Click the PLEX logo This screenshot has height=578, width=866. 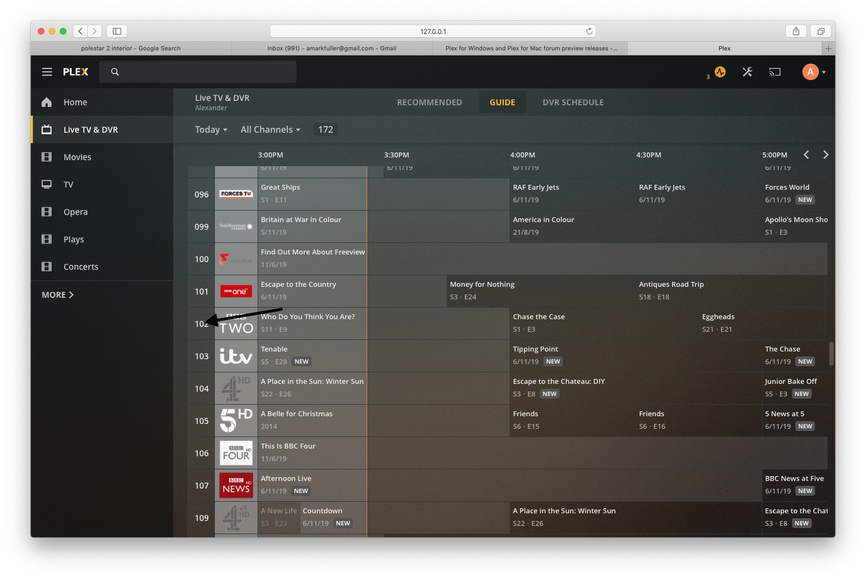click(x=76, y=72)
